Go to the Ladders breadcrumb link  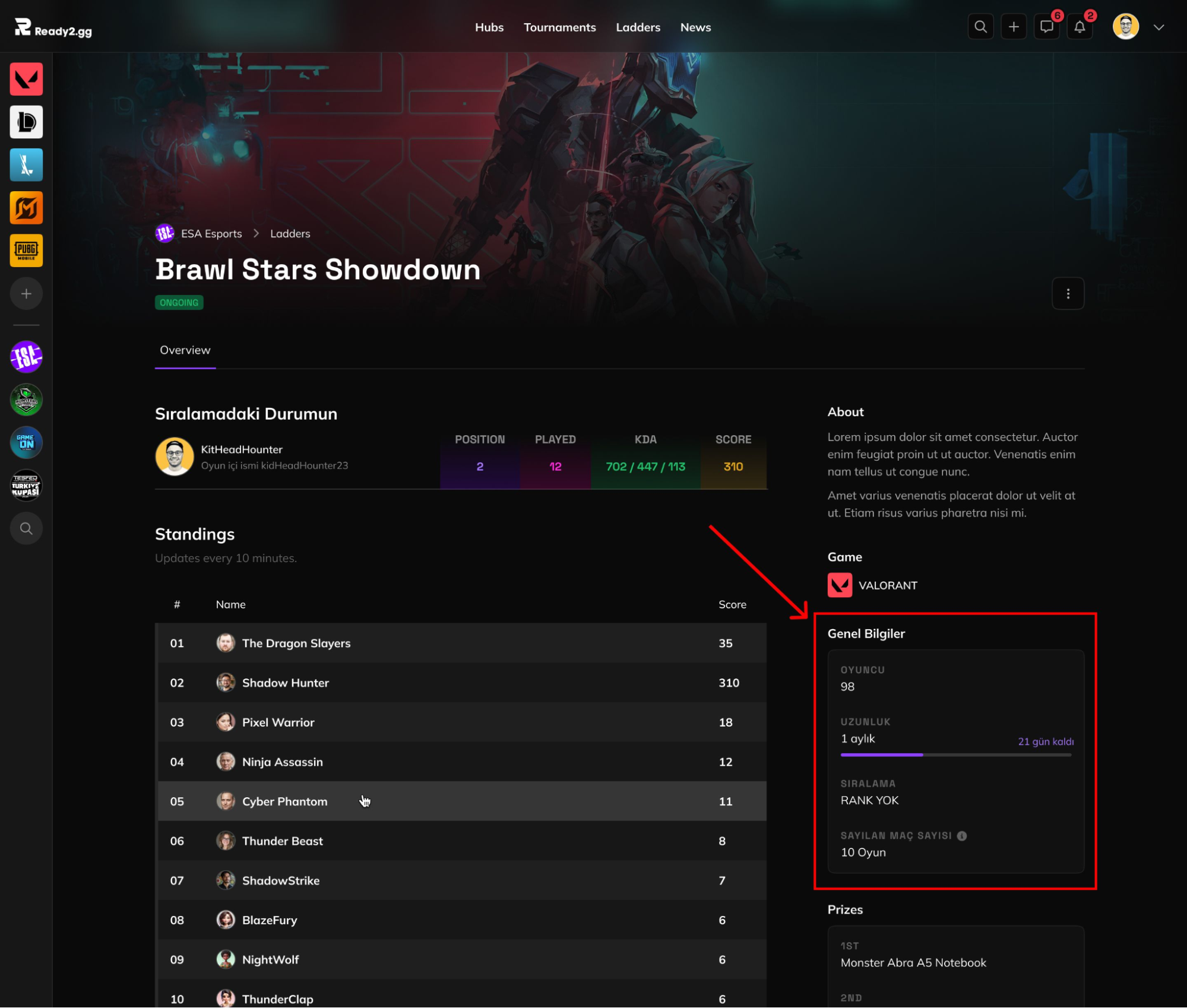click(290, 233)
